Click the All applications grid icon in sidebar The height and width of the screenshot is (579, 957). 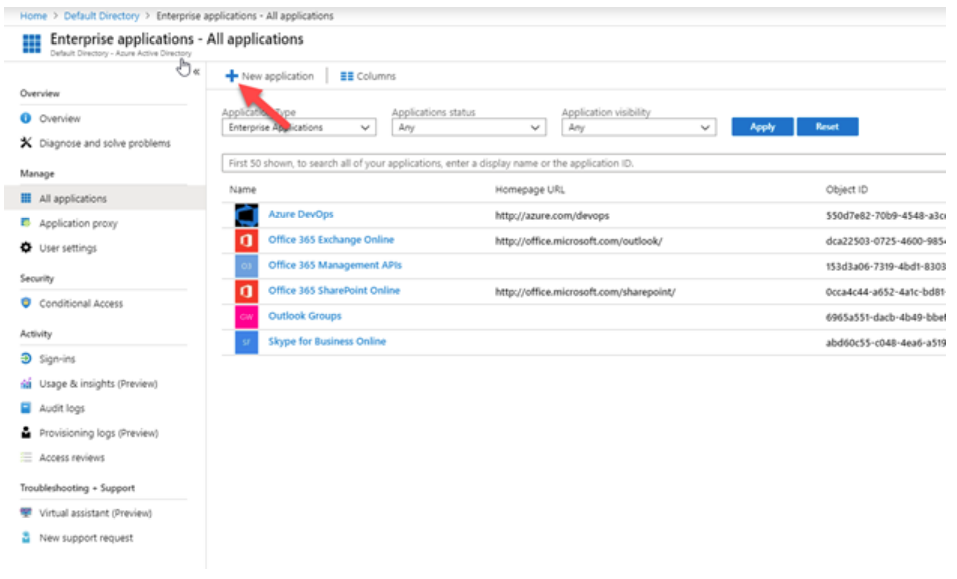click(26, 198)
